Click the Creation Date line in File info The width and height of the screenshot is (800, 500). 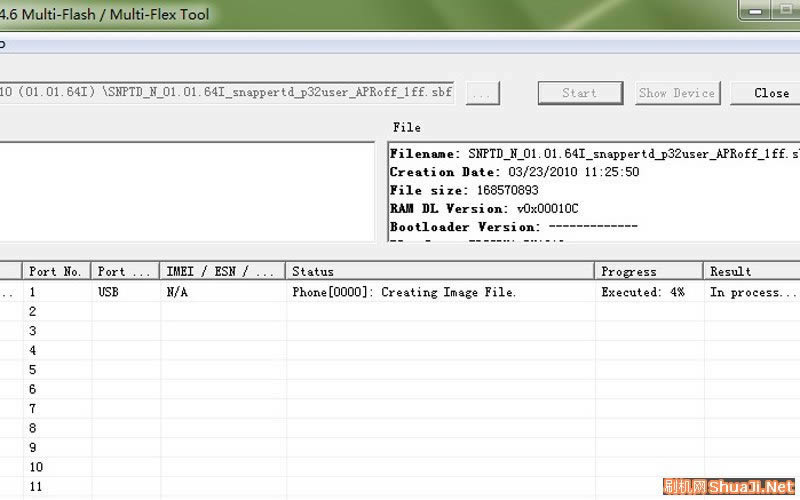(514, 172)
